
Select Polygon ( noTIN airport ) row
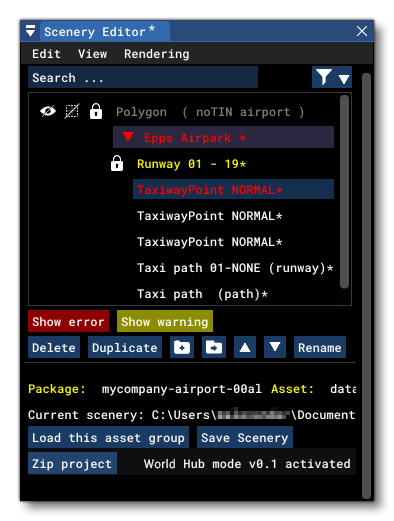click(210, 112)
